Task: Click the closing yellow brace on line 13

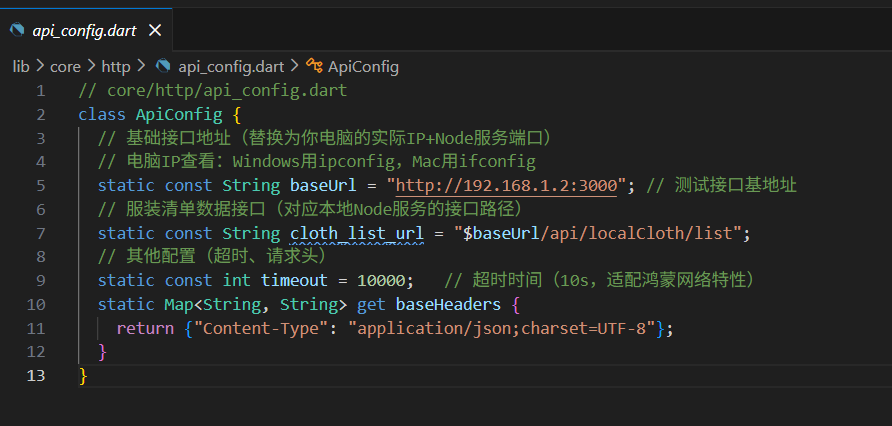Action: pos(83,376)
